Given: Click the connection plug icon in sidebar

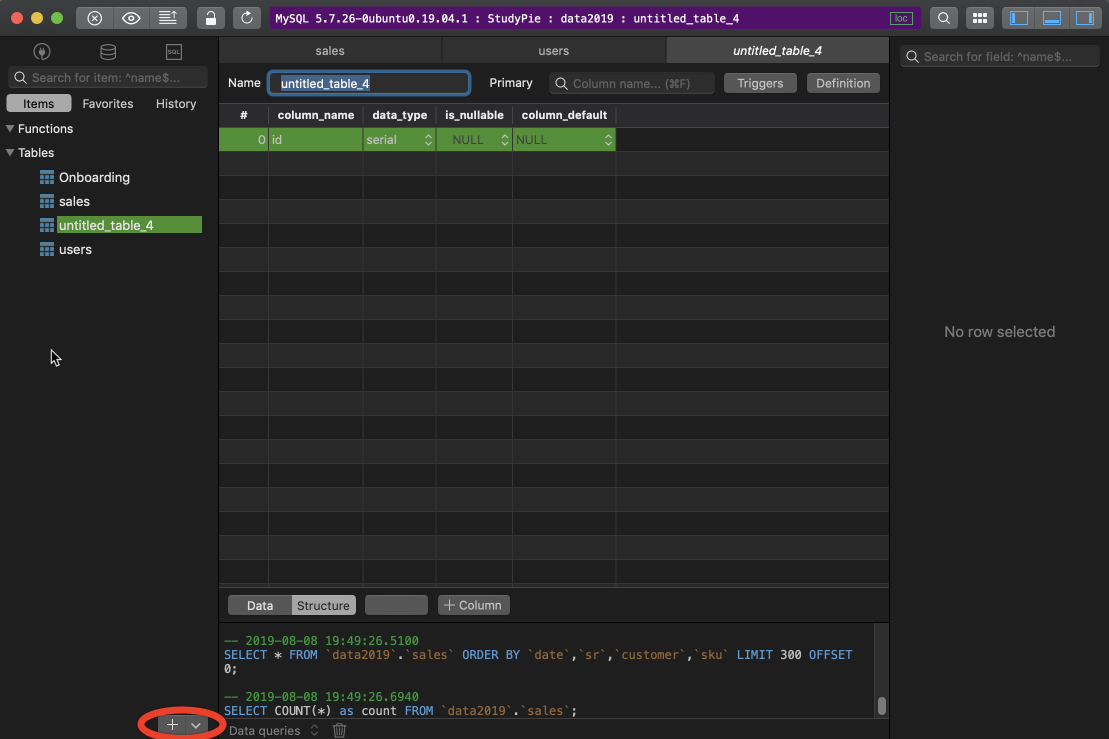Looking at the screenshot, I should pyautogui.click(x=42, y=52).
